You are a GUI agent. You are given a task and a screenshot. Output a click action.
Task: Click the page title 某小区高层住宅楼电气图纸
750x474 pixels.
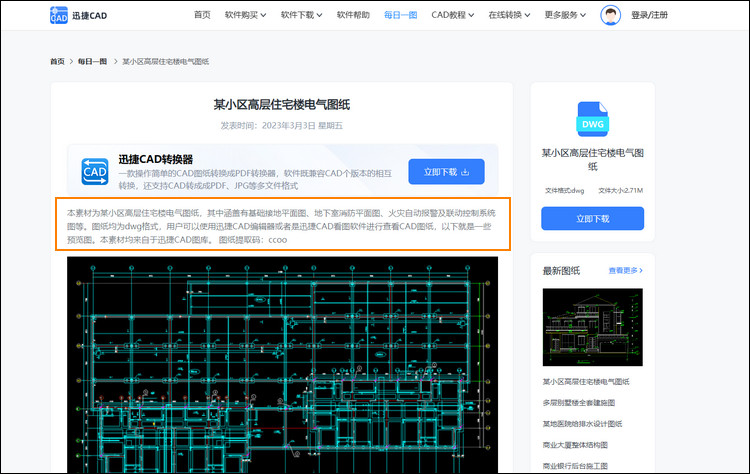coord(282,105)
